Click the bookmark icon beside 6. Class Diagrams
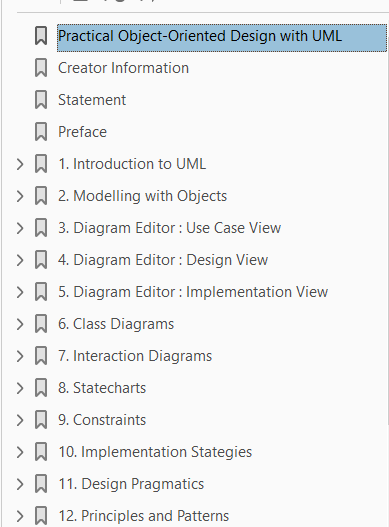 pyautogui.click(x=41, y=324)
